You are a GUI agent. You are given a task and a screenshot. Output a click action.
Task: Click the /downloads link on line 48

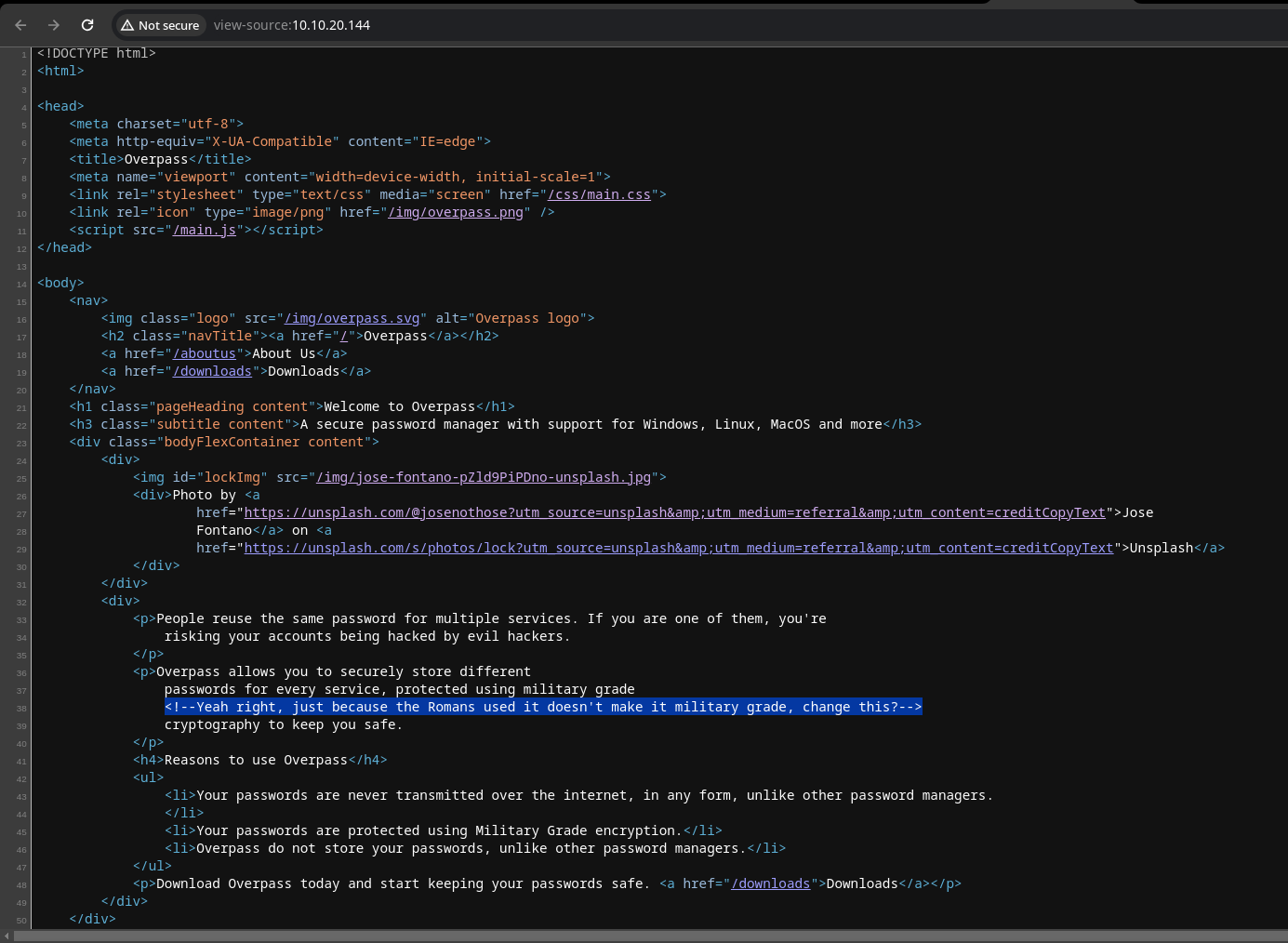pyautogui.click(x=770, y=883)
